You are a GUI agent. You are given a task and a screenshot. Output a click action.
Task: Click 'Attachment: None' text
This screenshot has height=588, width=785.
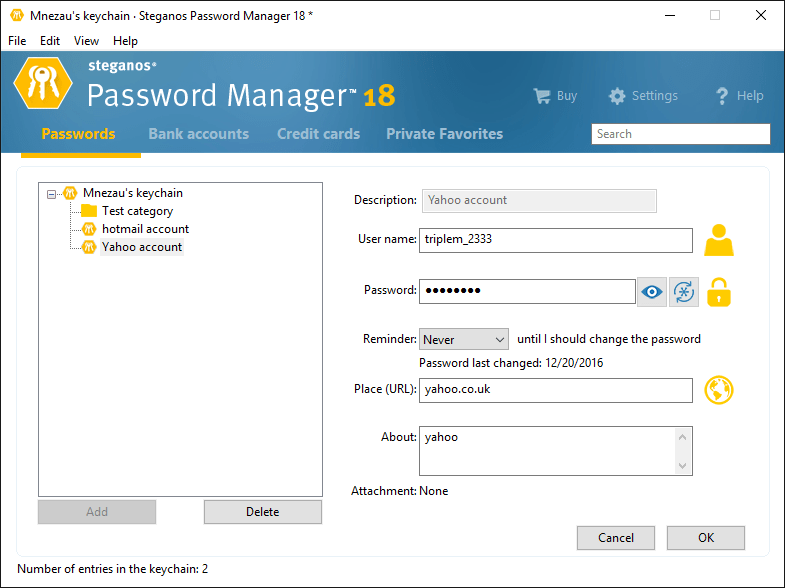[400, 491]
